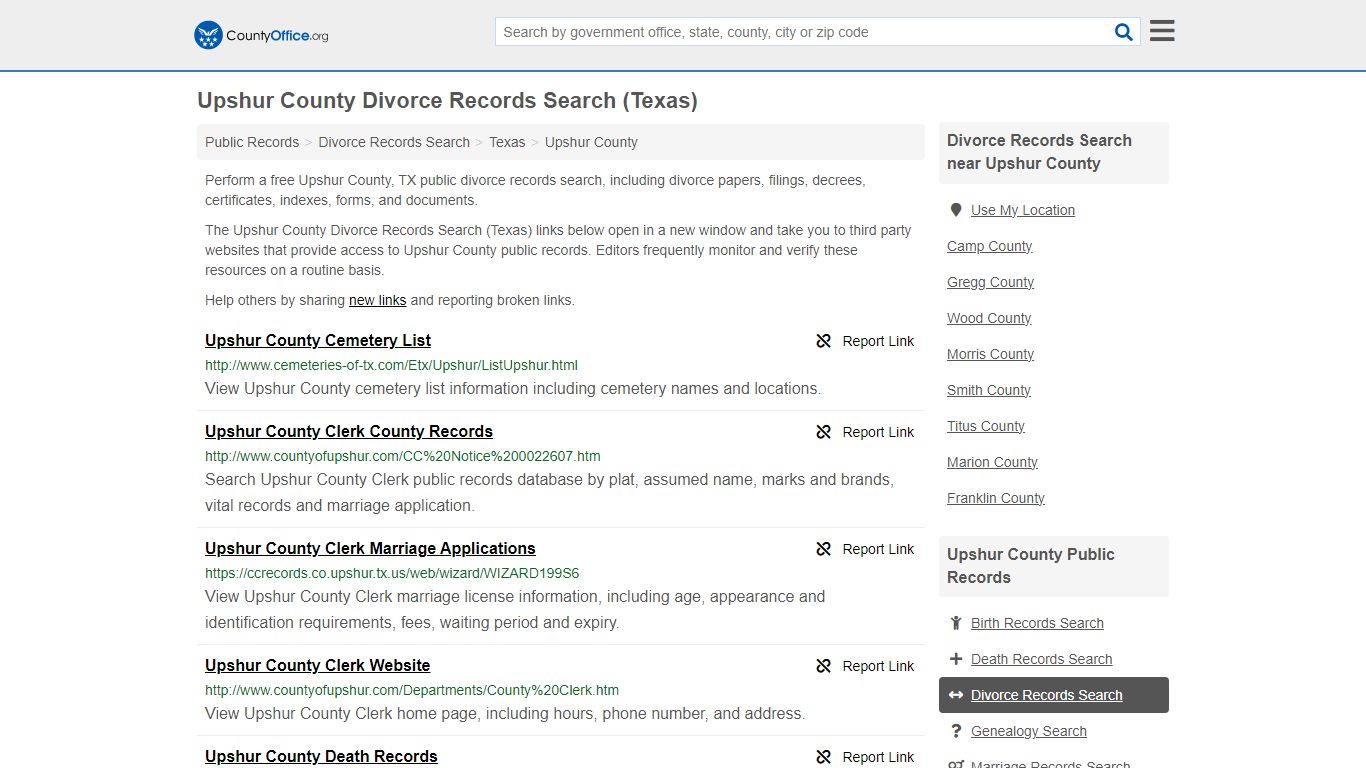Click the cemeteries-of-tx.com URL text
The image size is (1366, 768).
tap(391, 365)
